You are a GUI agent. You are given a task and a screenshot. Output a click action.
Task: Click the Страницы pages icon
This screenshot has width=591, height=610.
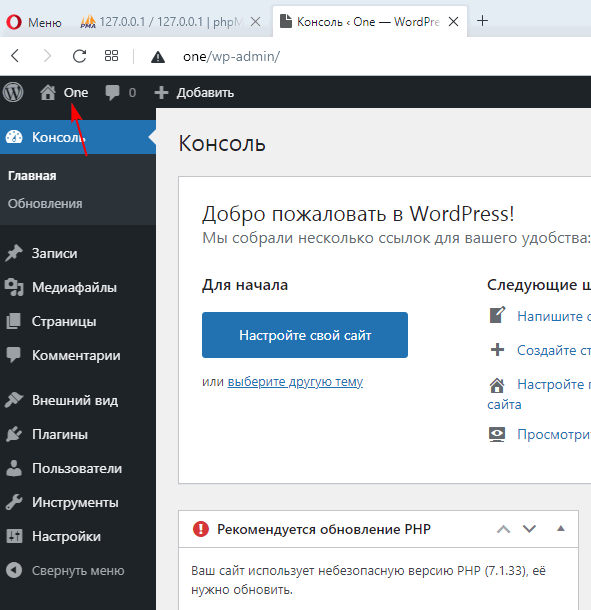(14, 321)
